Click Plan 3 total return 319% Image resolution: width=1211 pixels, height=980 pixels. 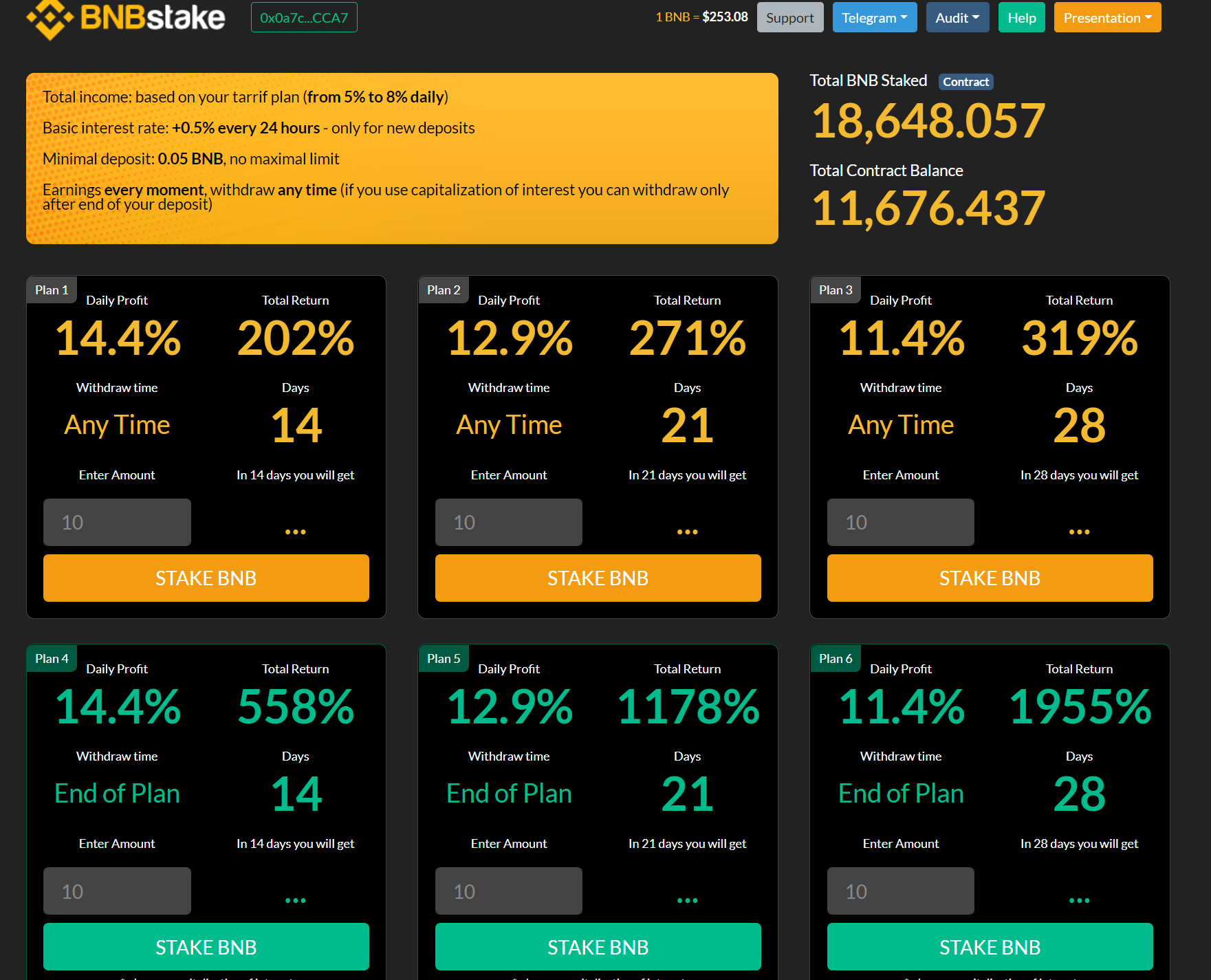(x=1080, y=338)
